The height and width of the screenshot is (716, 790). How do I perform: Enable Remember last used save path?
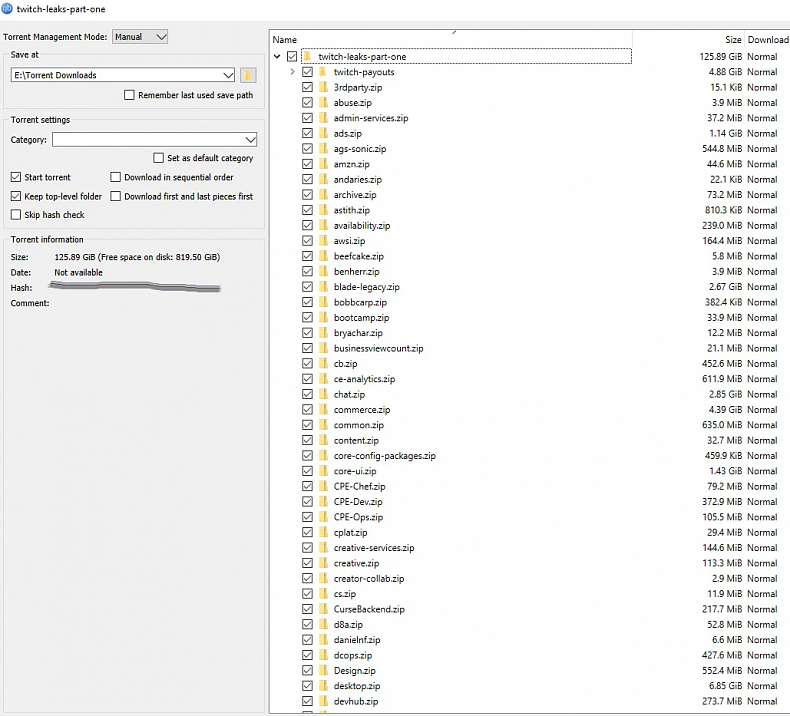point(129,95)
